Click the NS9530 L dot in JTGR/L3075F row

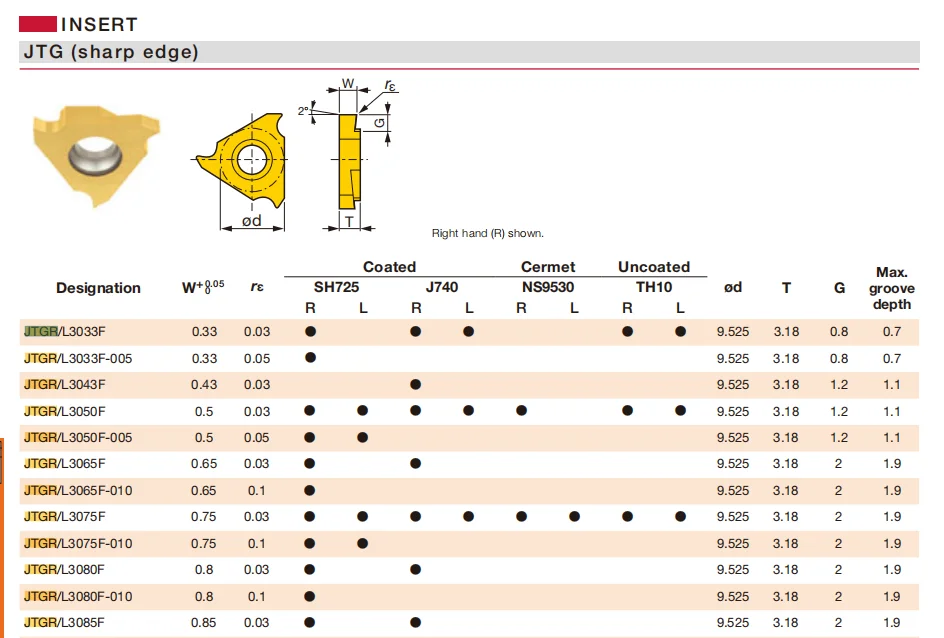coord(574,516)
